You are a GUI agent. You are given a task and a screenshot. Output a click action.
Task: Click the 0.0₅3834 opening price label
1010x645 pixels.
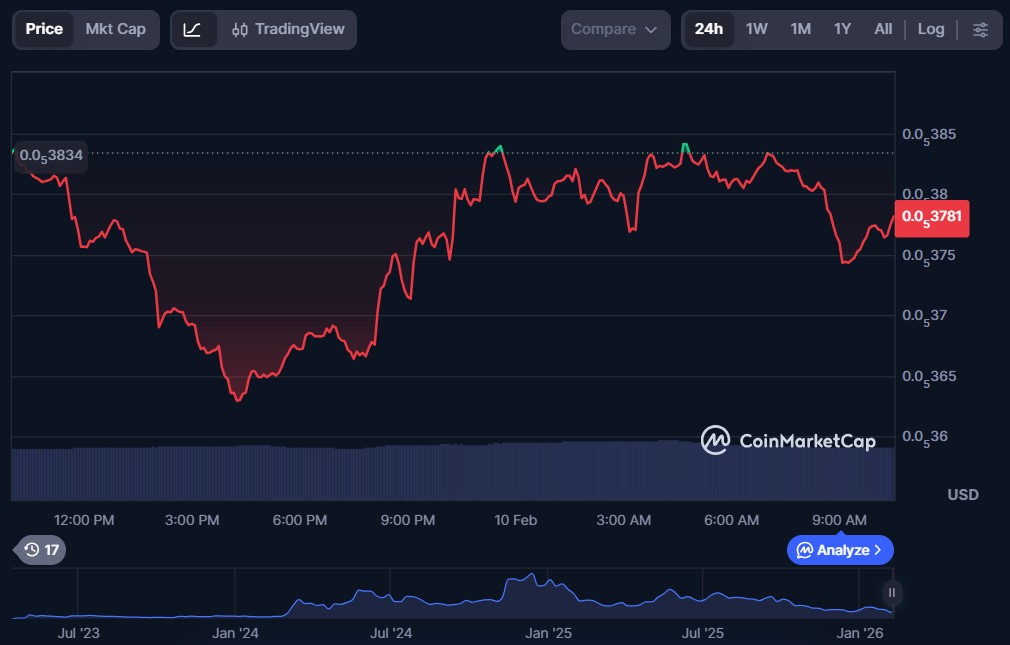[51, 156]
